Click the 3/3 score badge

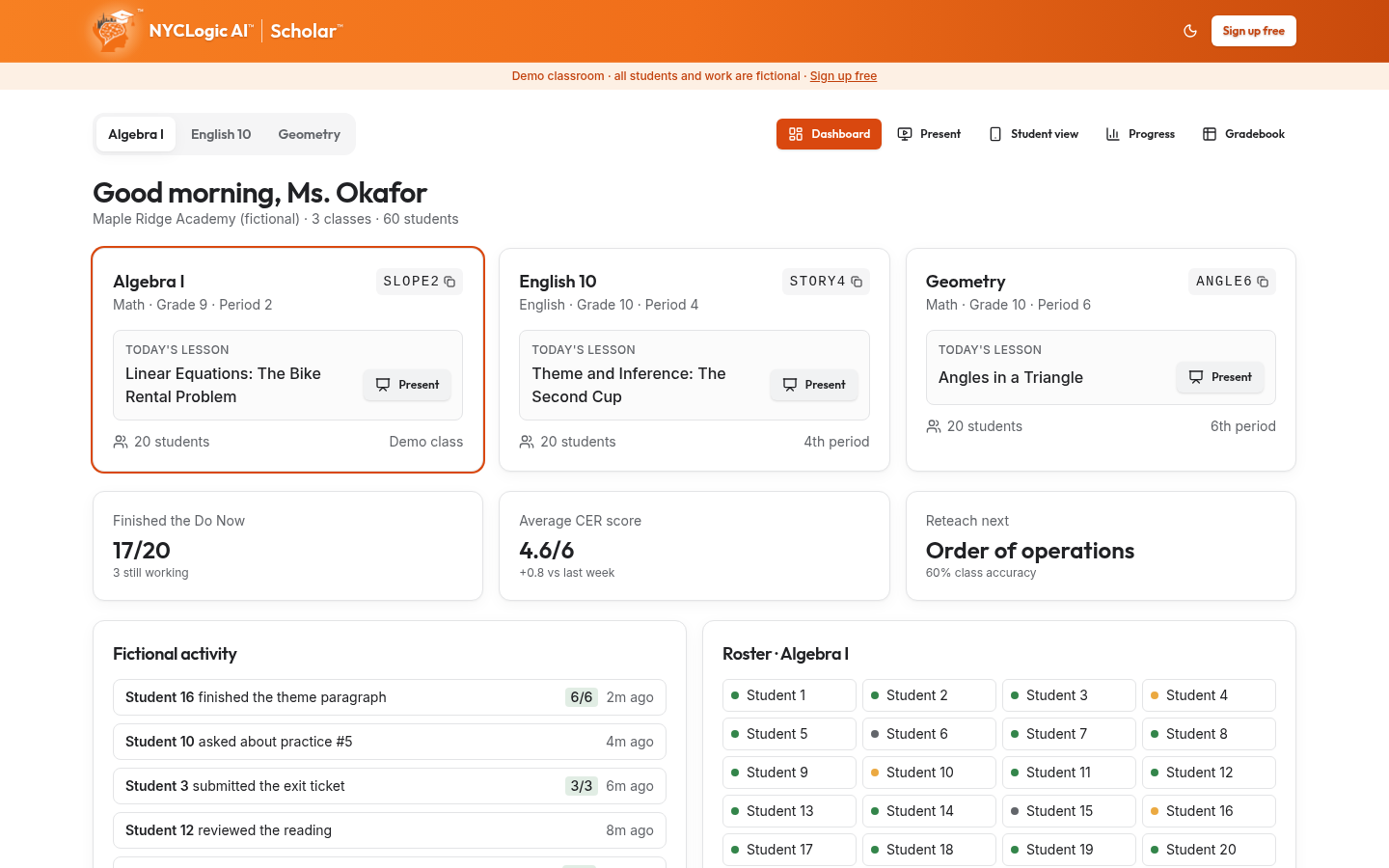pyautogui.click(x=582, y=786)
